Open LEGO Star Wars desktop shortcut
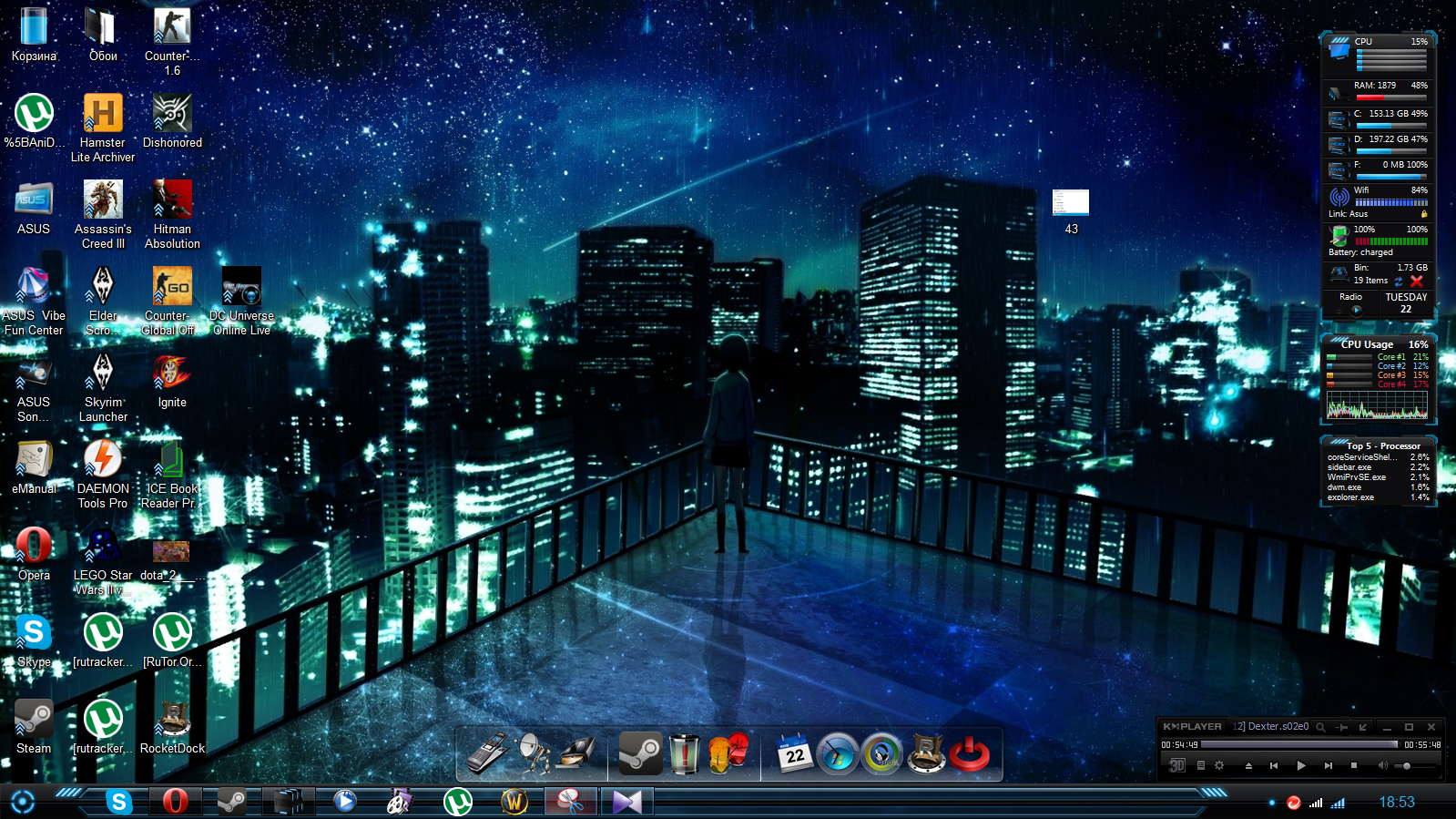 point(103,560)
